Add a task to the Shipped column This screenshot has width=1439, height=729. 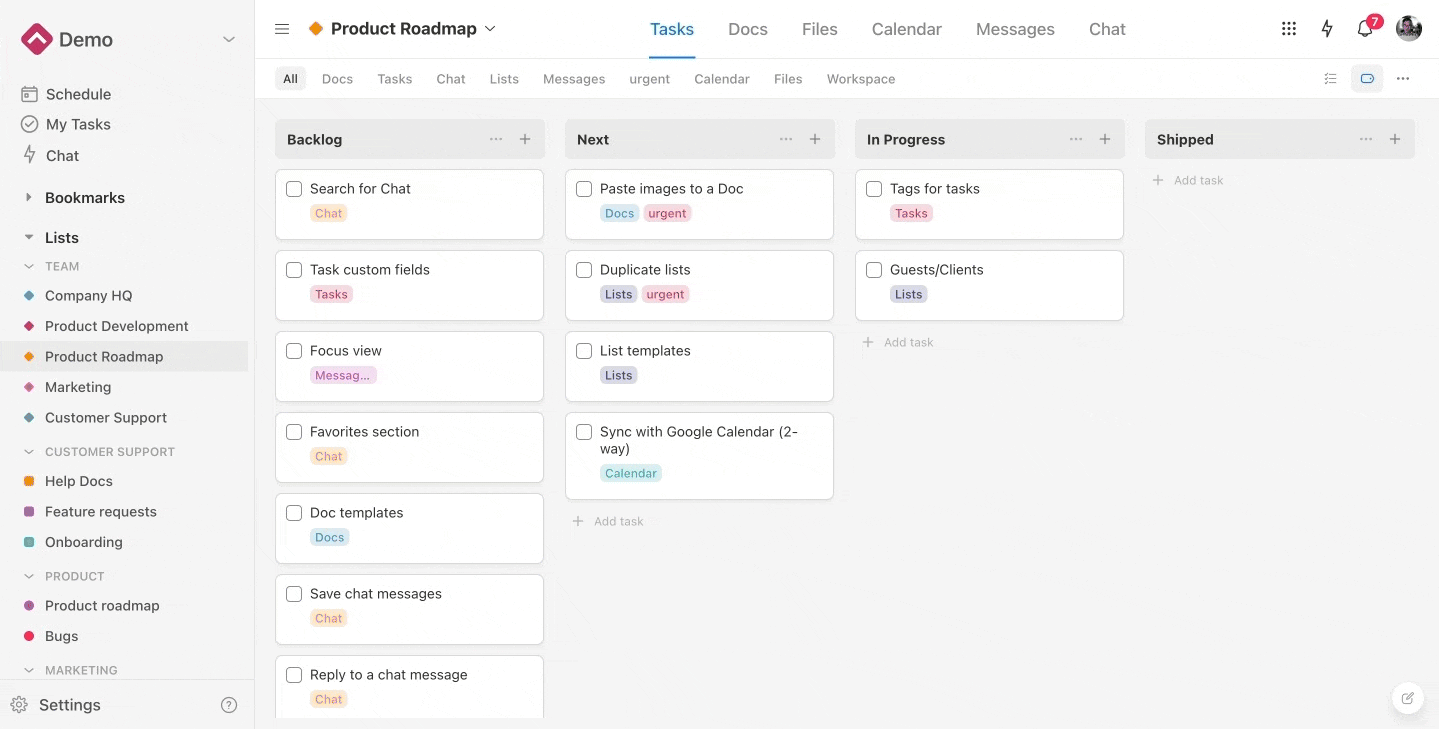point(1188,180)
